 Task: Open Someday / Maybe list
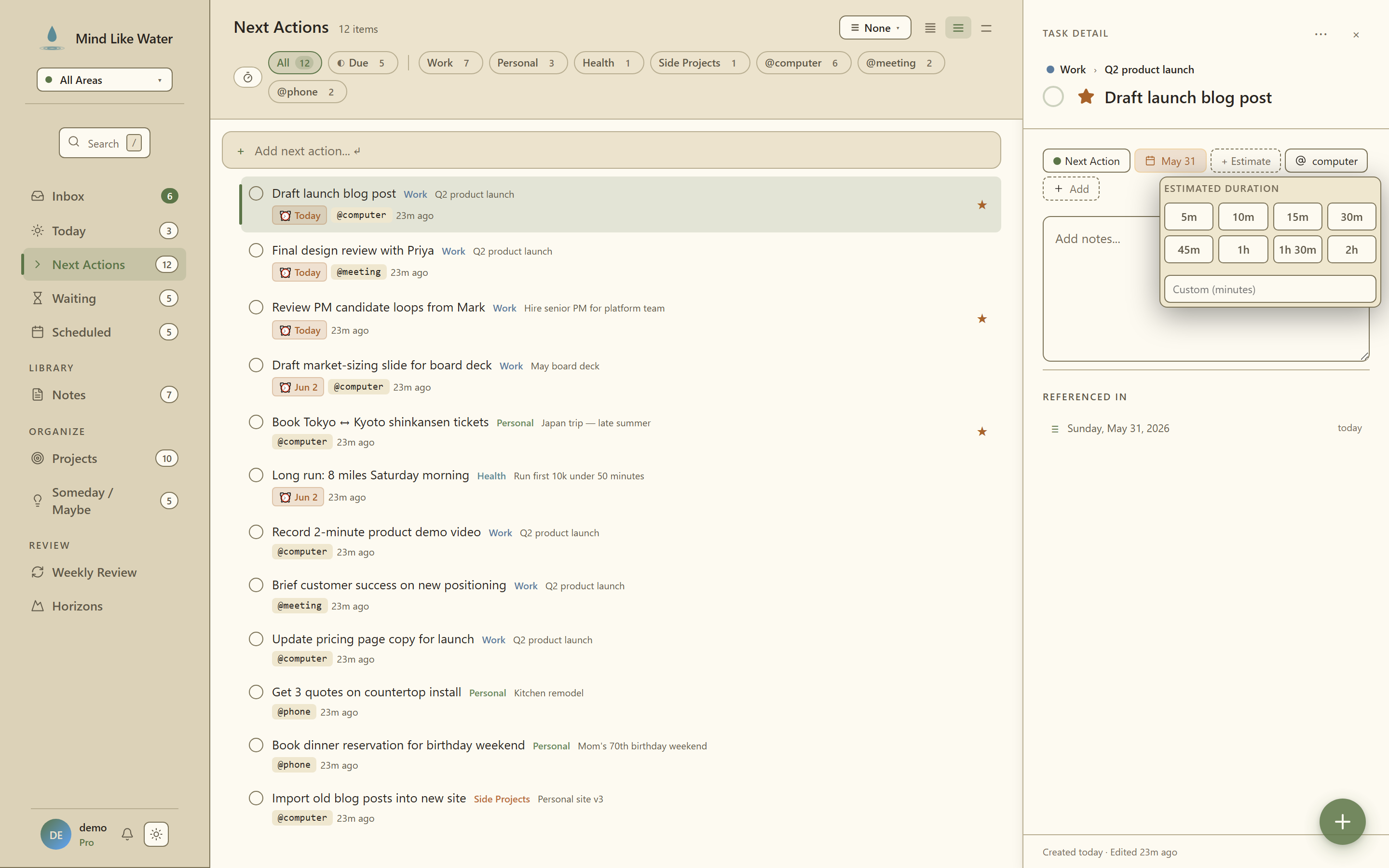click(105, 501)
